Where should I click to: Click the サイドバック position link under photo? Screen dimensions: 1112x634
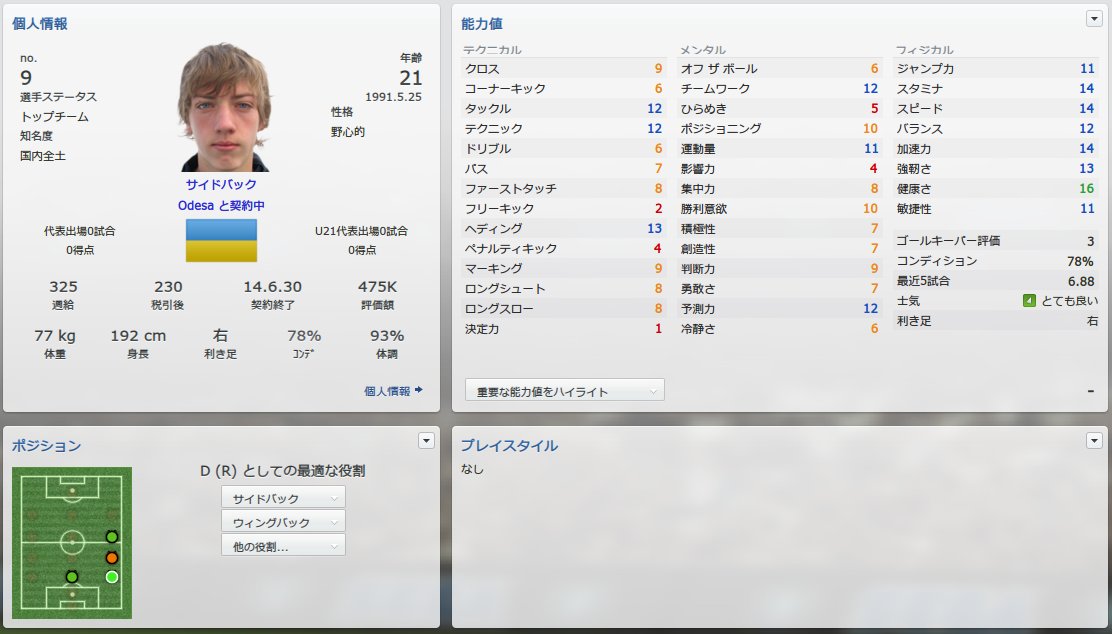[221, 184]
